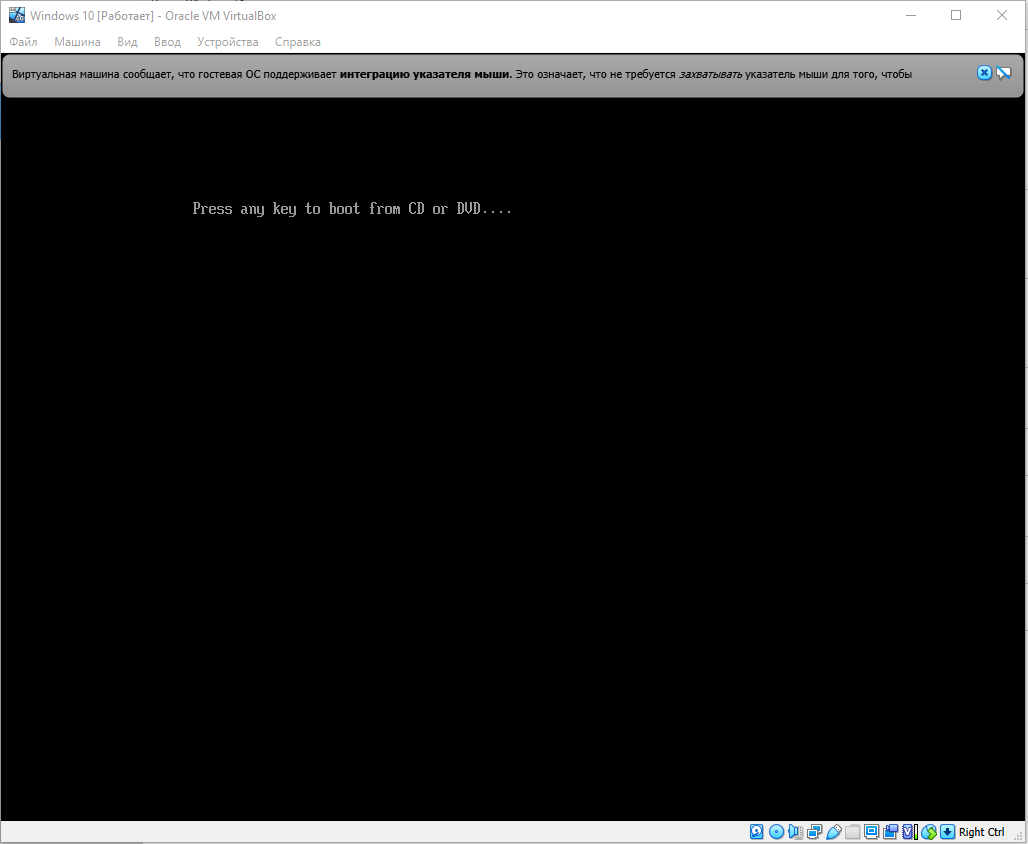This screenshot has height=844, width=1028.
Task: Open the Файл menu
Action: click(23, 42)
